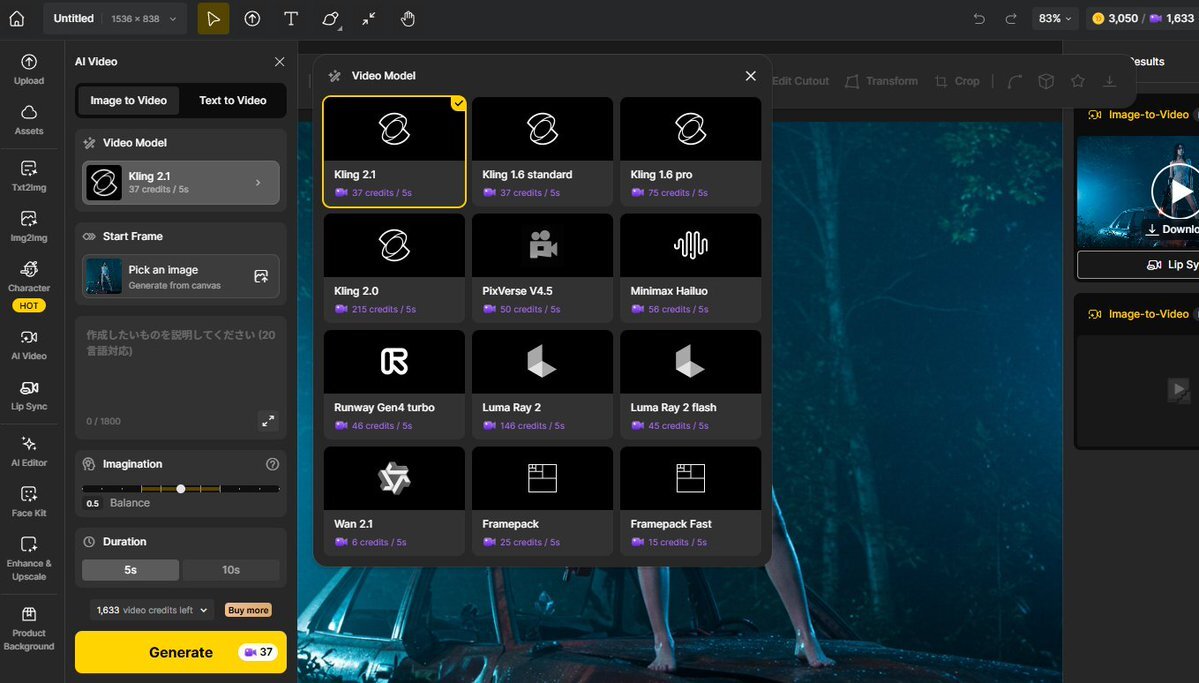The height and width of the screenshot is (683, 1199).
Task: Switch to Text to Video tab
Action: 233,100
